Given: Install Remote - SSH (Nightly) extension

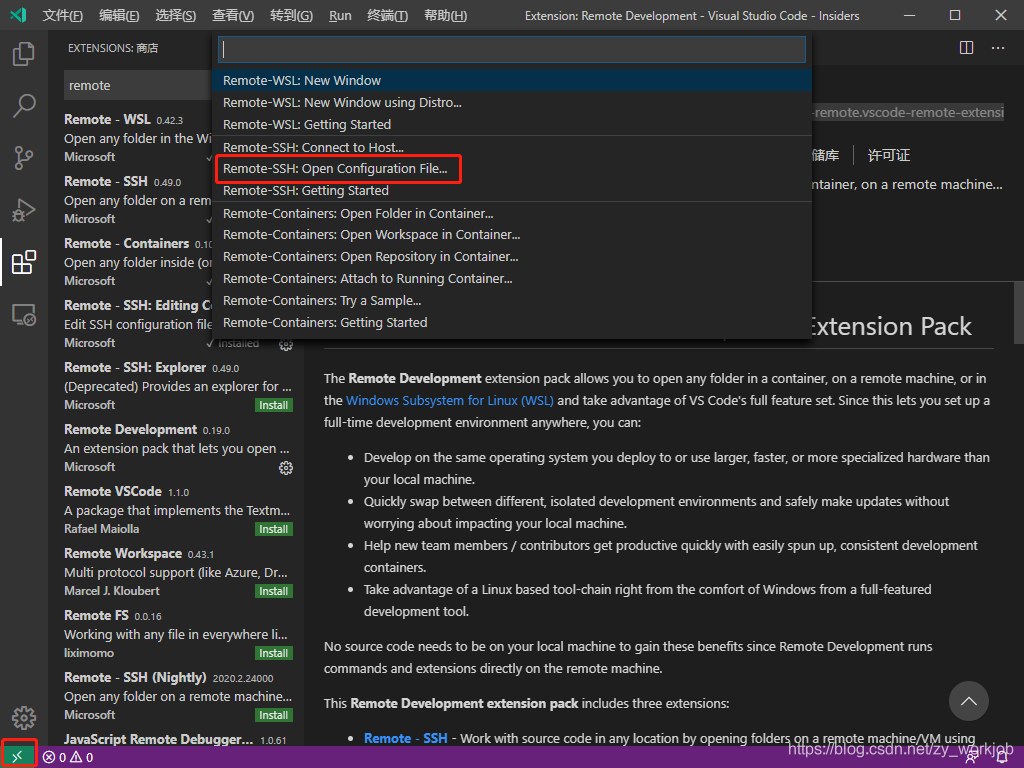Looking at the screenshot, I should point(274,716).
